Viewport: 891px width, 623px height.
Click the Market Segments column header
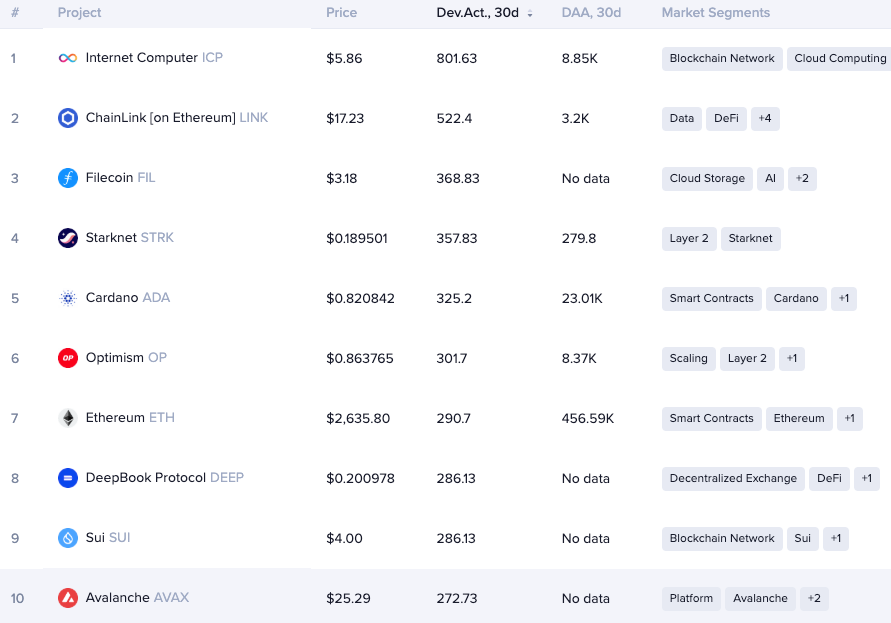[x=715, y=13]
